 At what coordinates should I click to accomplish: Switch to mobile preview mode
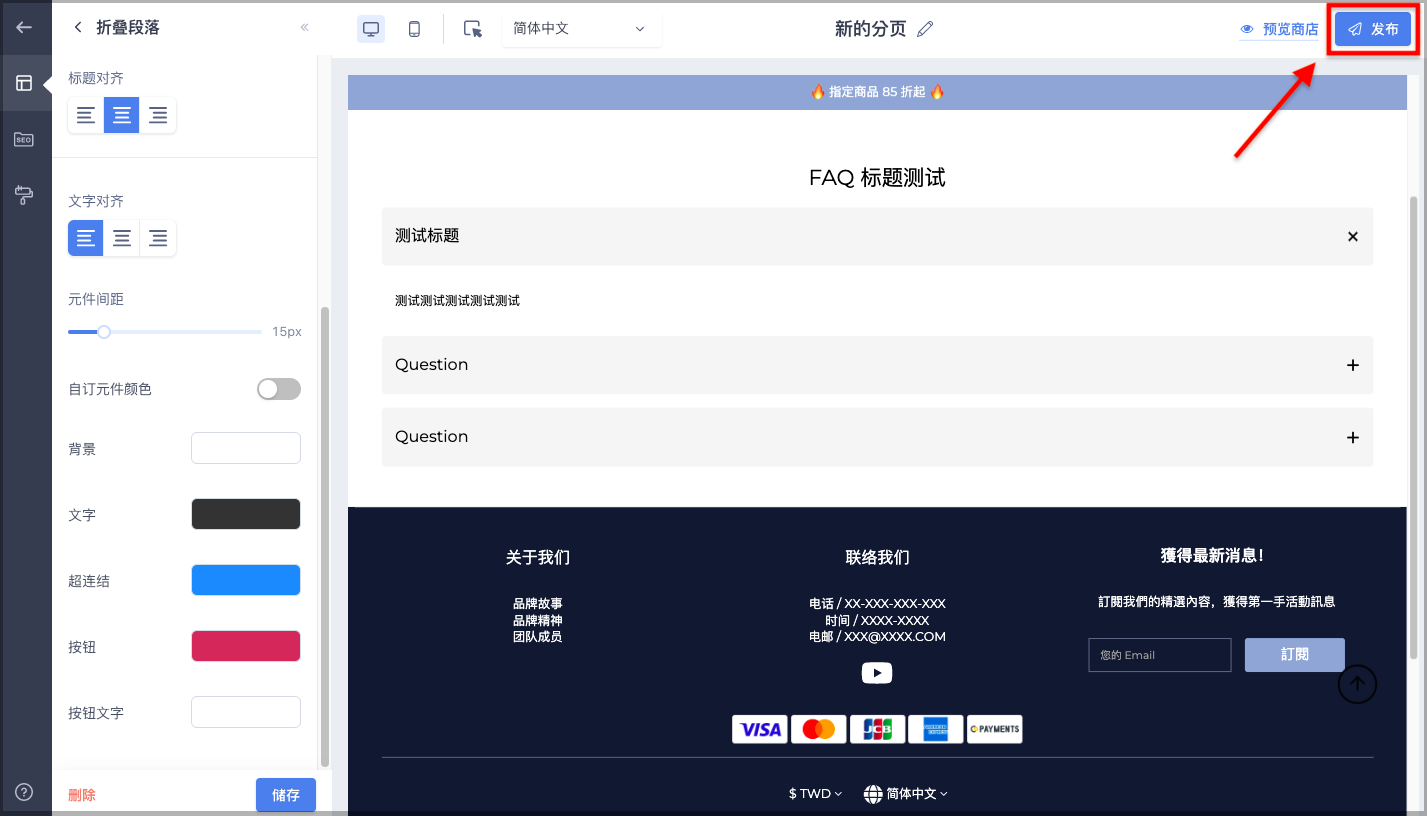tap(414, 29)
